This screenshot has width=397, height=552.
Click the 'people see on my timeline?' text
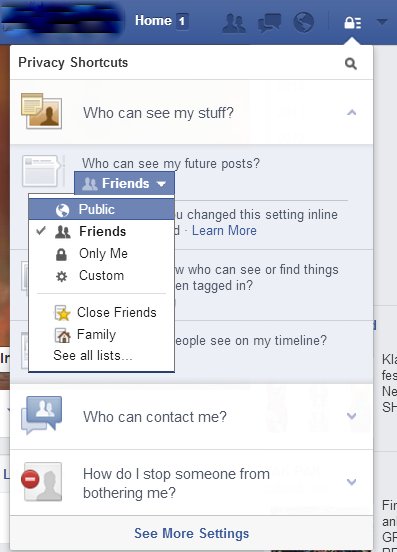click(251, 340)
